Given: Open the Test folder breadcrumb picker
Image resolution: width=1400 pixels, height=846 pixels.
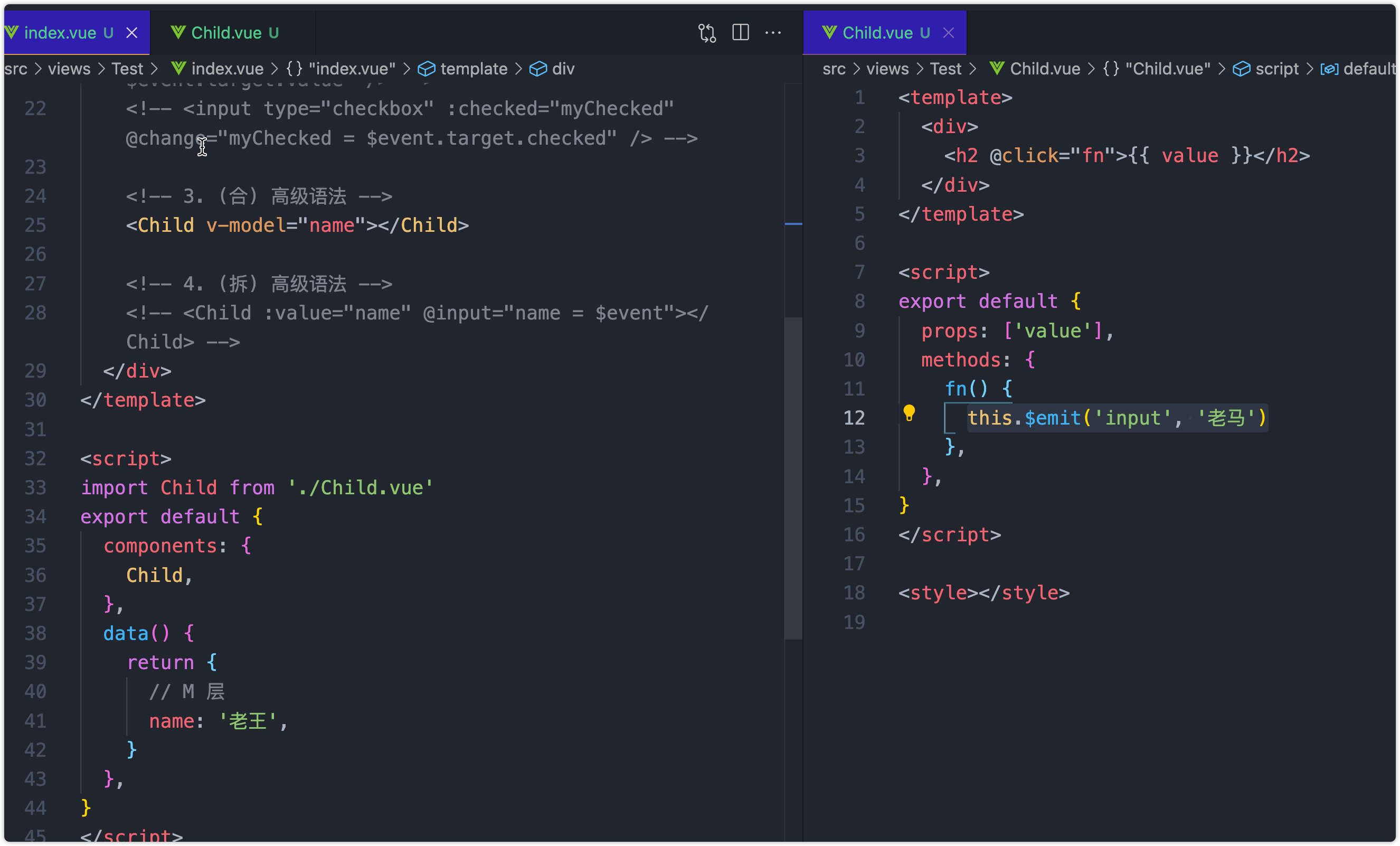Looking at the screenshot, I should click(x=128, y=68).
